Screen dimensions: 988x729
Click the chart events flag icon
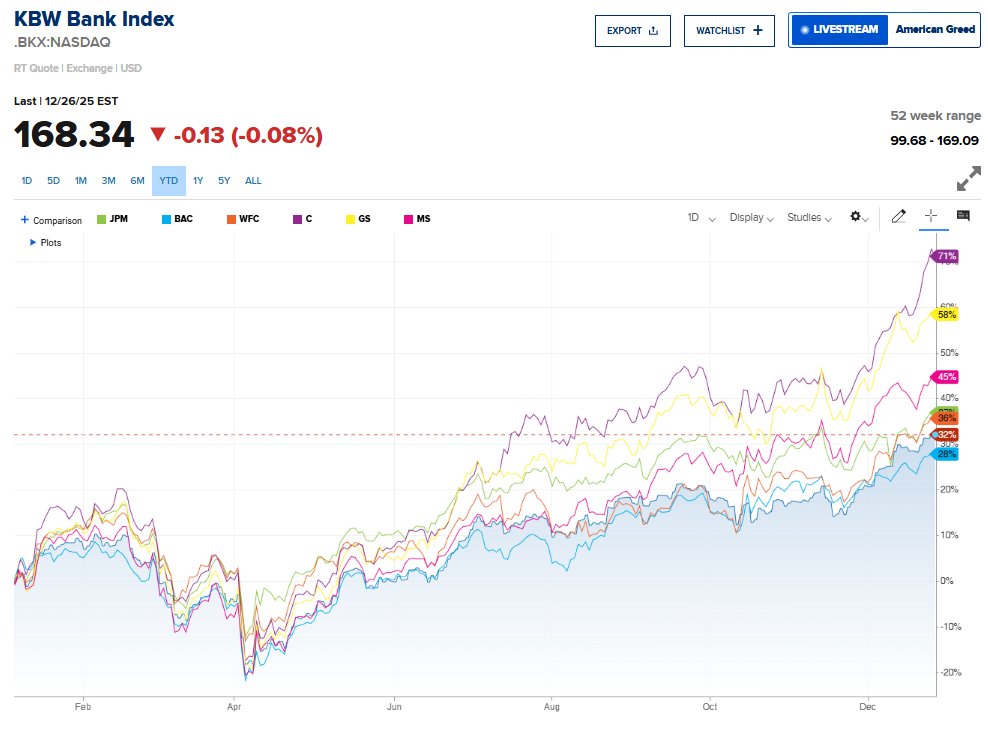[x=963, y=216]
